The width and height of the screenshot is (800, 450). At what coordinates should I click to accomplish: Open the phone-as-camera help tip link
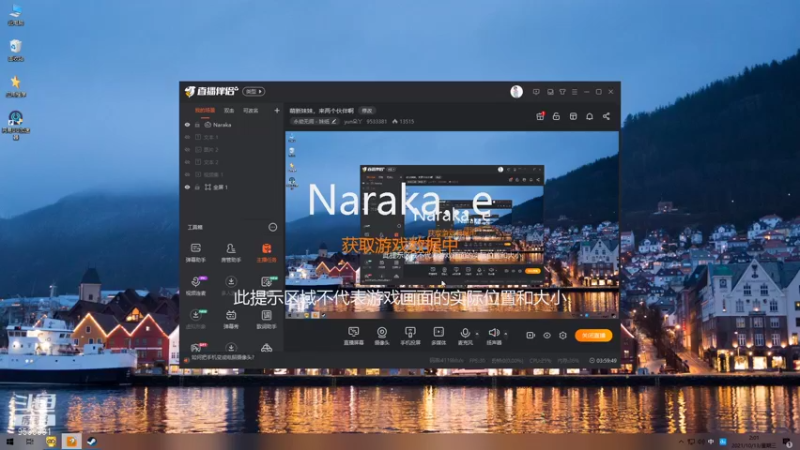[223, 358]
